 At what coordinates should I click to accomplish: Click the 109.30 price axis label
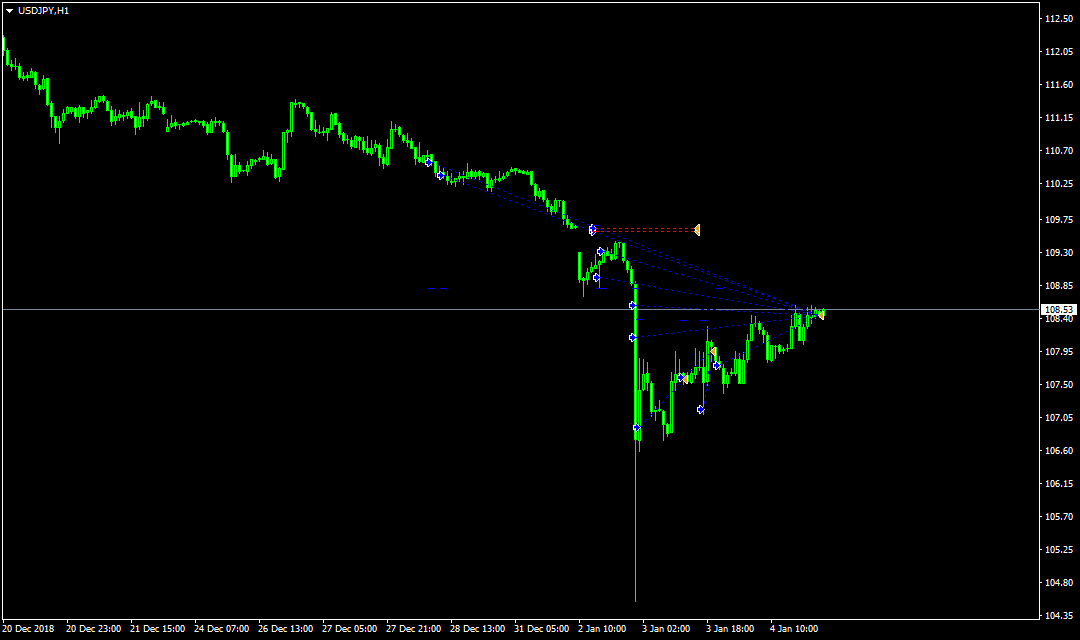click(x=1059, y=253)
